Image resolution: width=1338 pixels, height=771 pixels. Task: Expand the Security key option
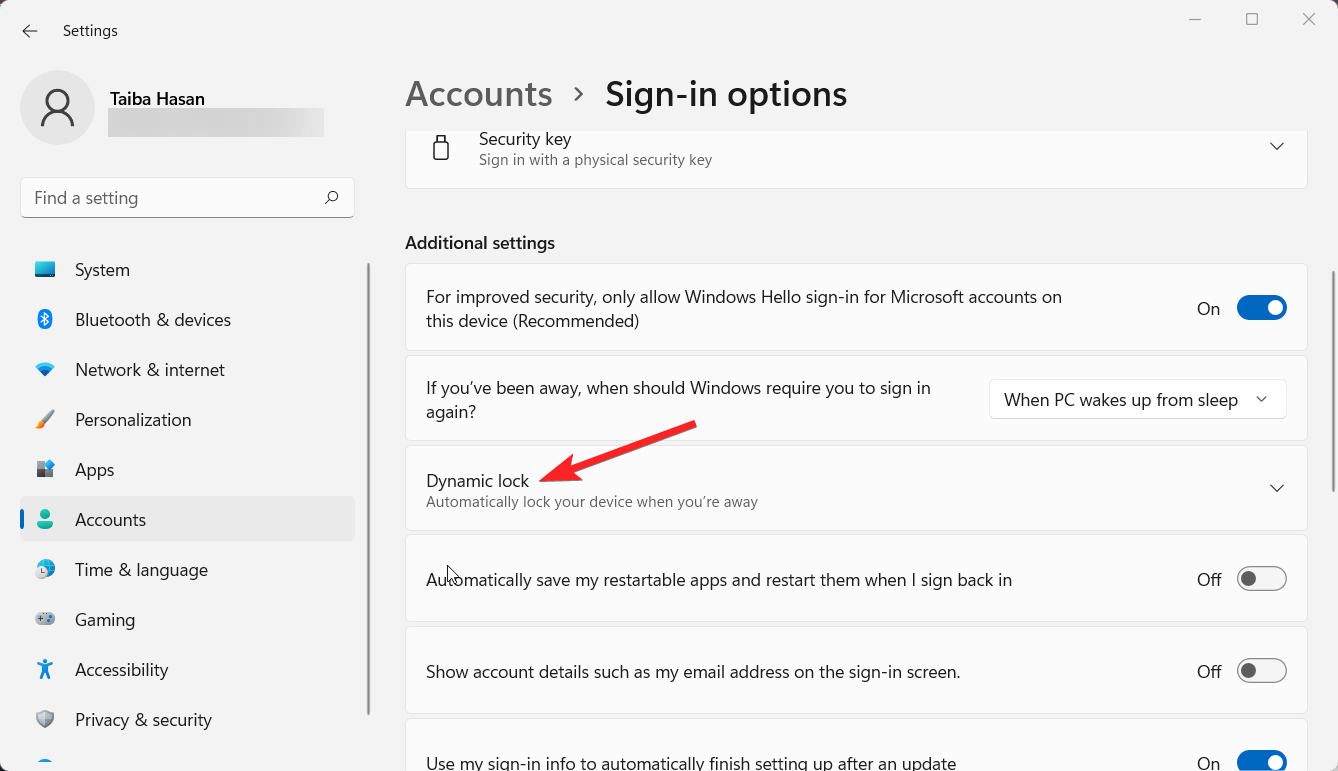(1276, 147)
